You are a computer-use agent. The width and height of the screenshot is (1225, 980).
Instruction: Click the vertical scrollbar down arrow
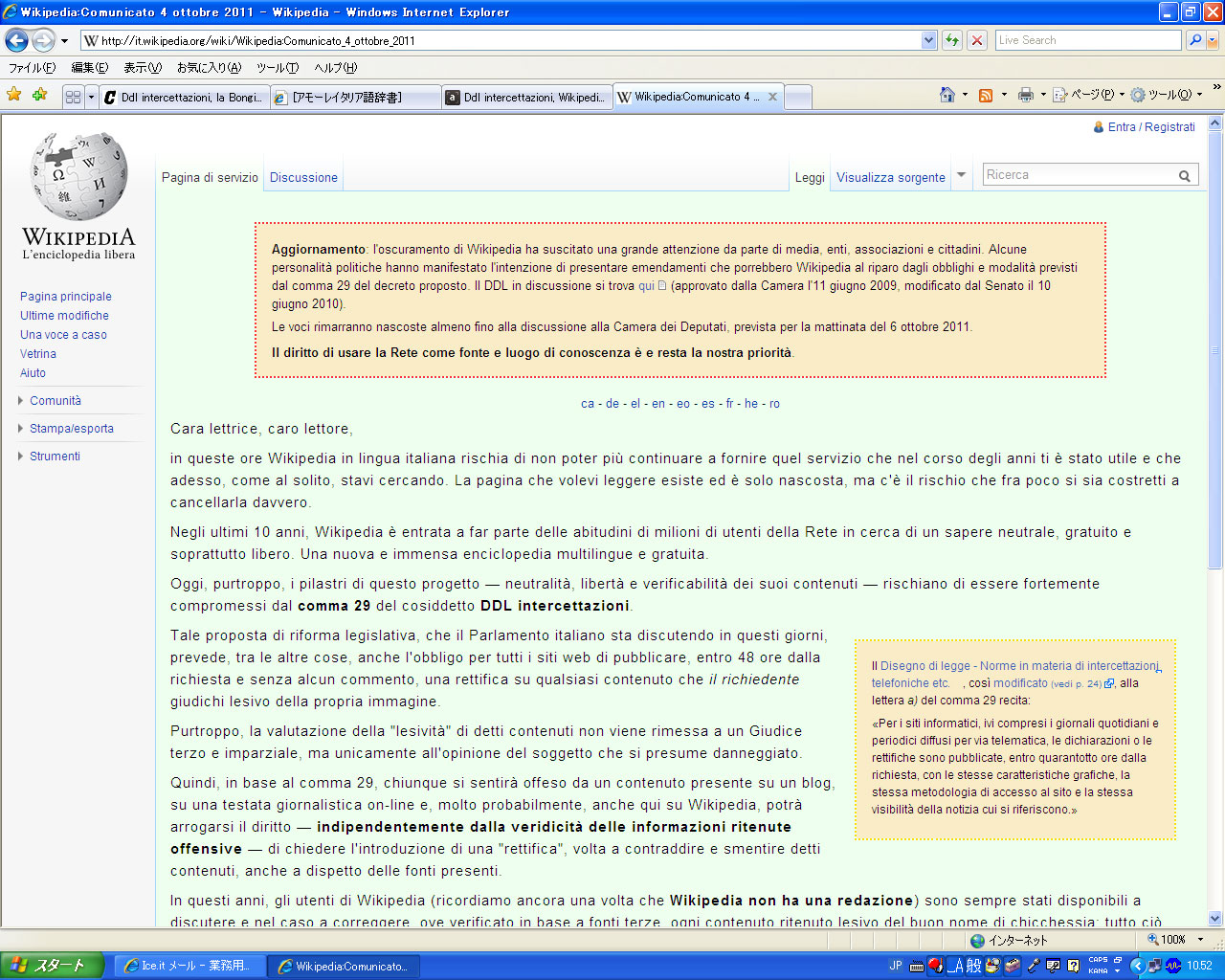click(x=1215, y=918)
